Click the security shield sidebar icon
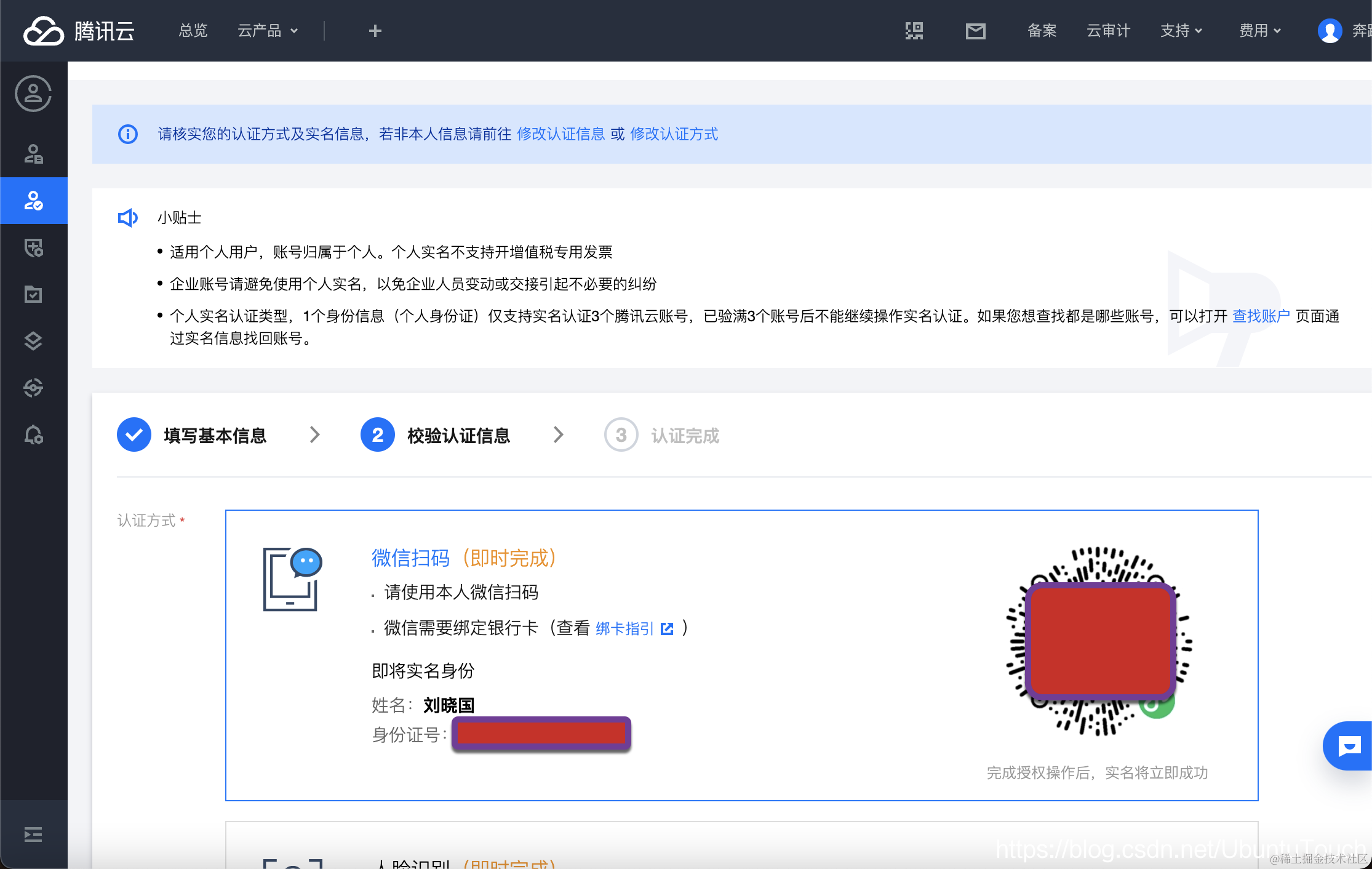The height and width of the screenshot is (869, 1372). pyautogui.click(x=33, y=247)
